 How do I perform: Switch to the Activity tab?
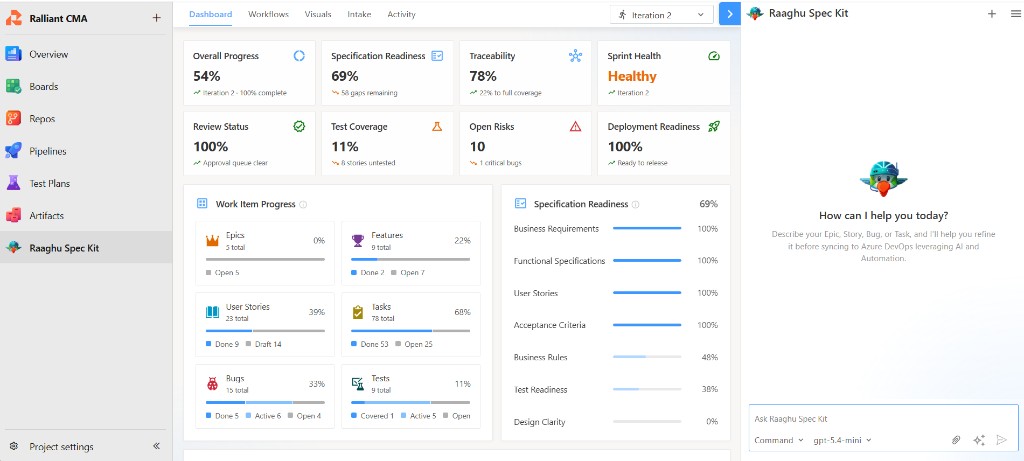point(401,14)
